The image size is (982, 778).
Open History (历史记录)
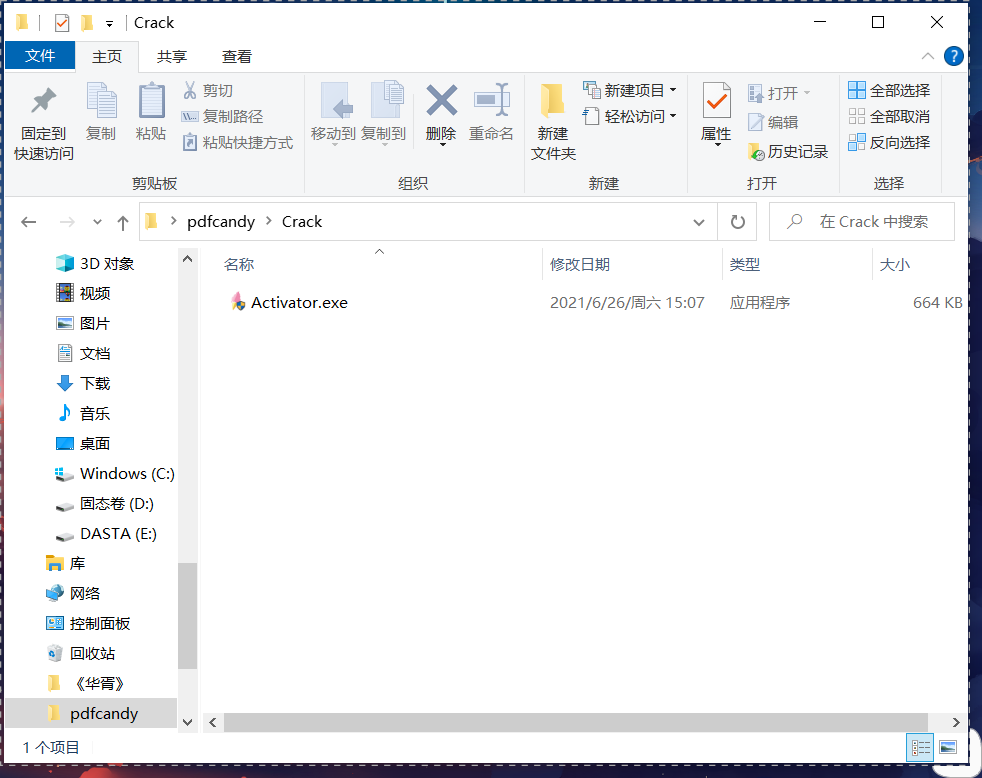pos(788,152)
